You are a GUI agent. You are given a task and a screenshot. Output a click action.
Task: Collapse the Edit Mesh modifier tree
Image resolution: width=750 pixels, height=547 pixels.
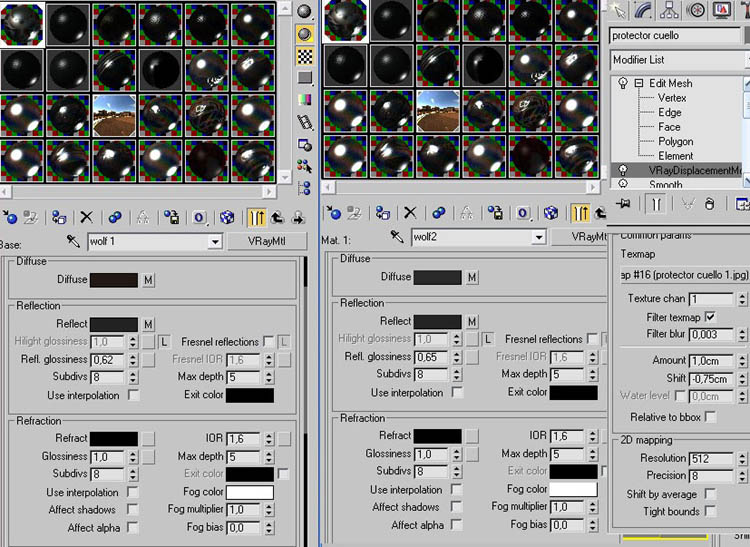point(638,84)
